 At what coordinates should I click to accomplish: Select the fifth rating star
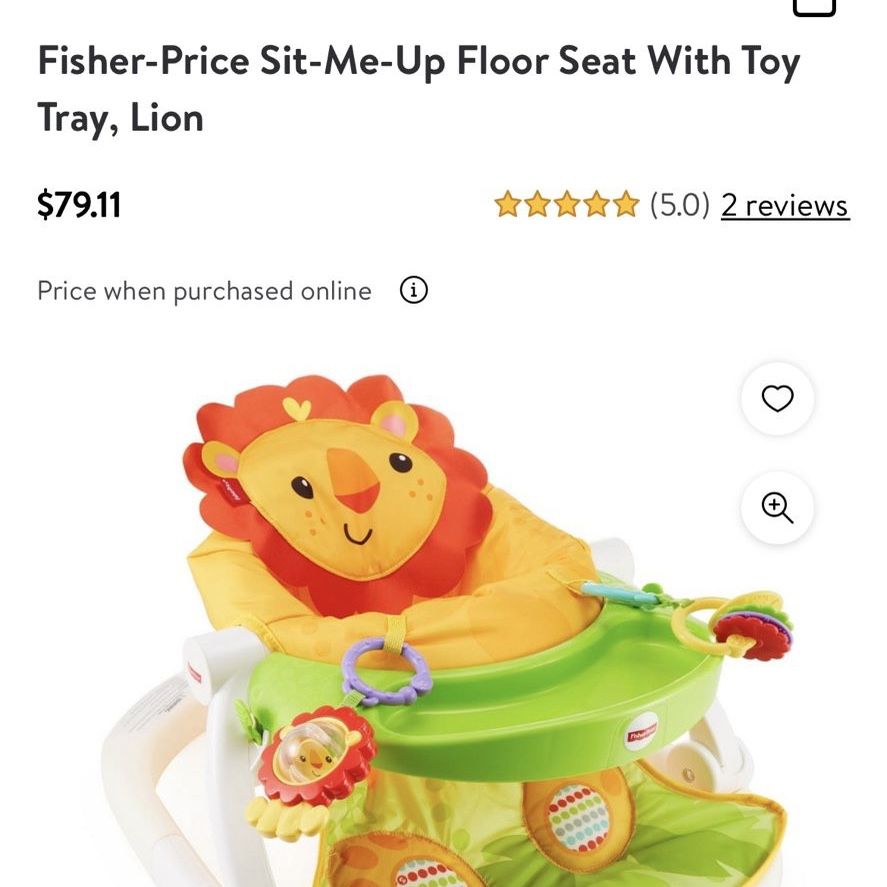coord(625,204)
